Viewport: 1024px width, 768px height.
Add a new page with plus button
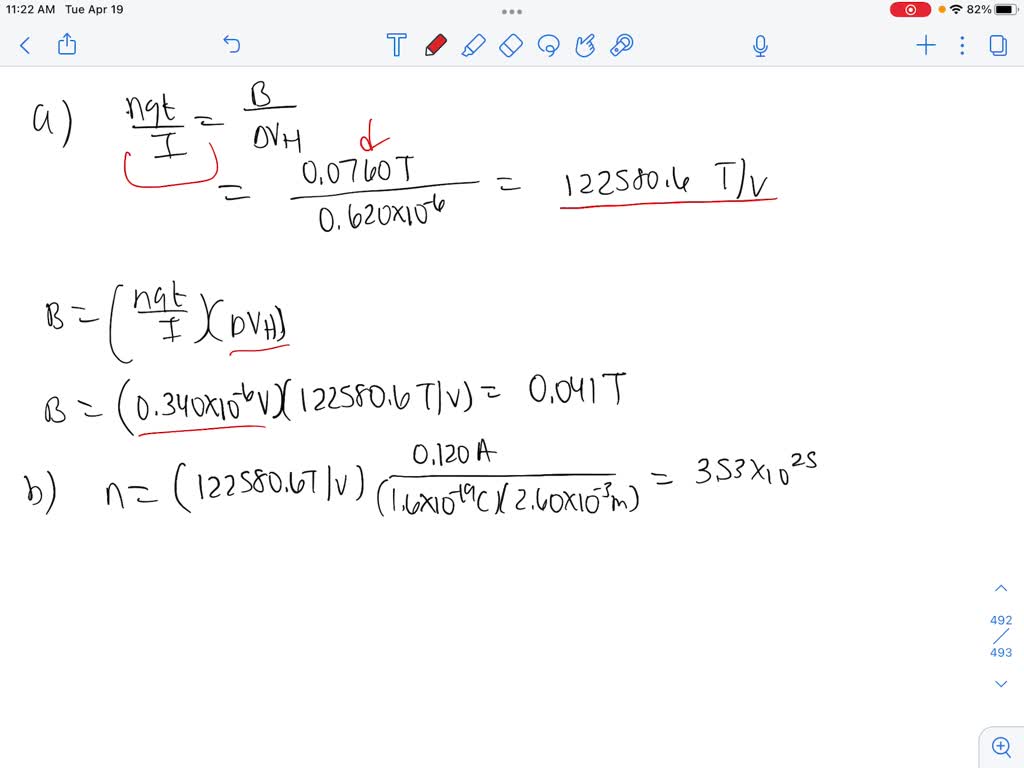coord(925,45)
